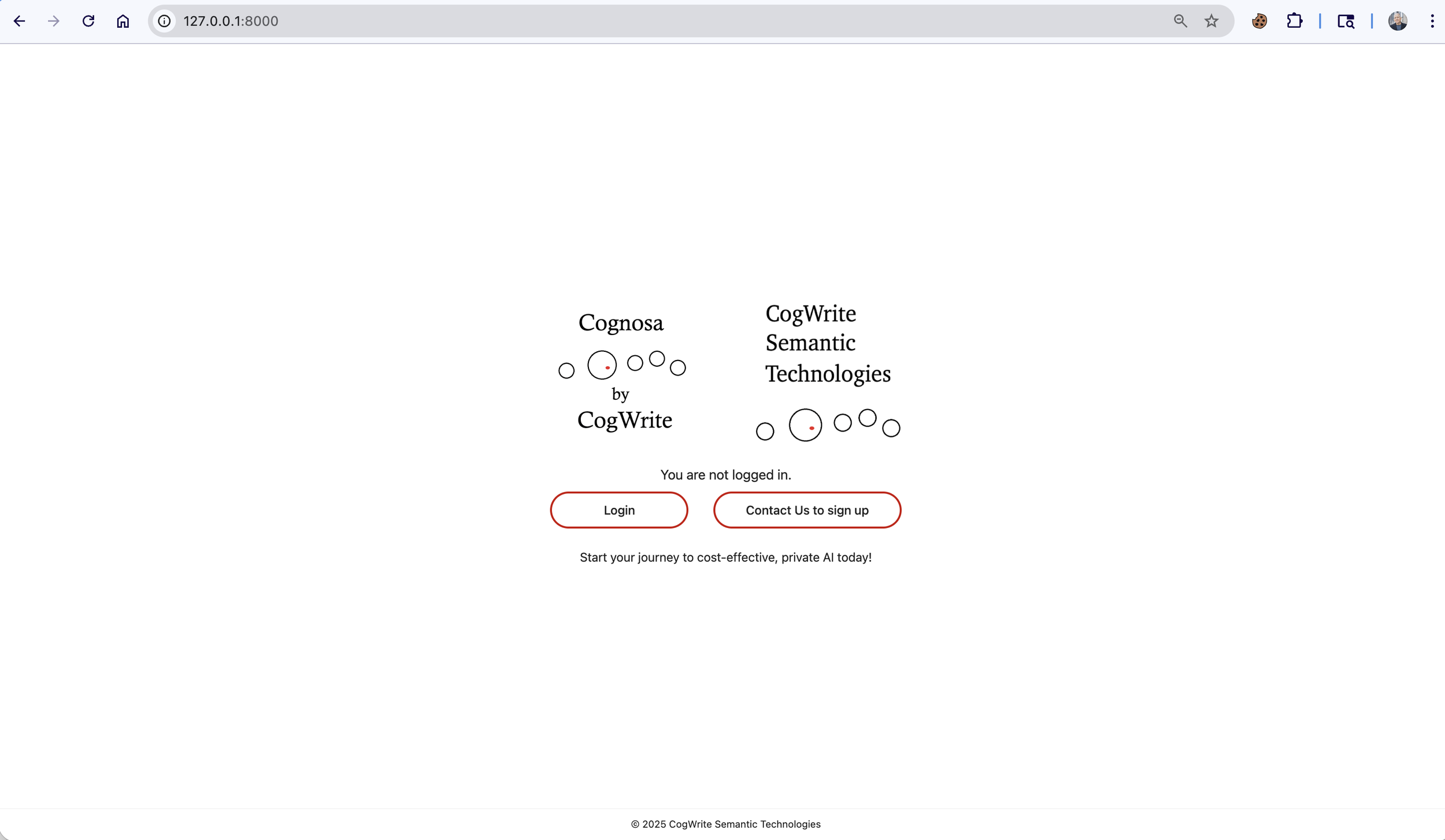Screen dimensions: 1445x840
Task: Click Contact Us to sign up
Action: 807,510
